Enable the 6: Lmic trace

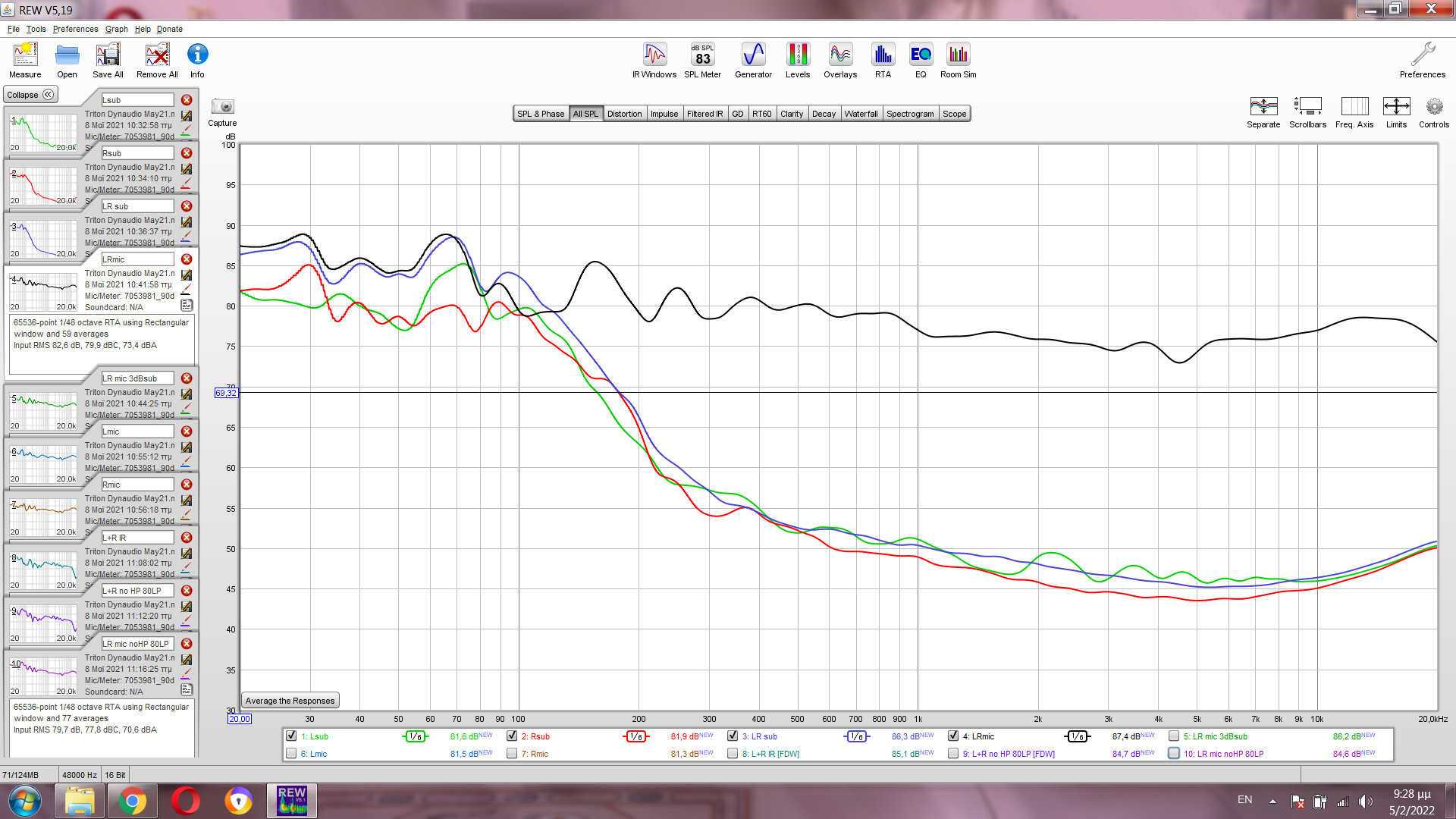point(291,753)
